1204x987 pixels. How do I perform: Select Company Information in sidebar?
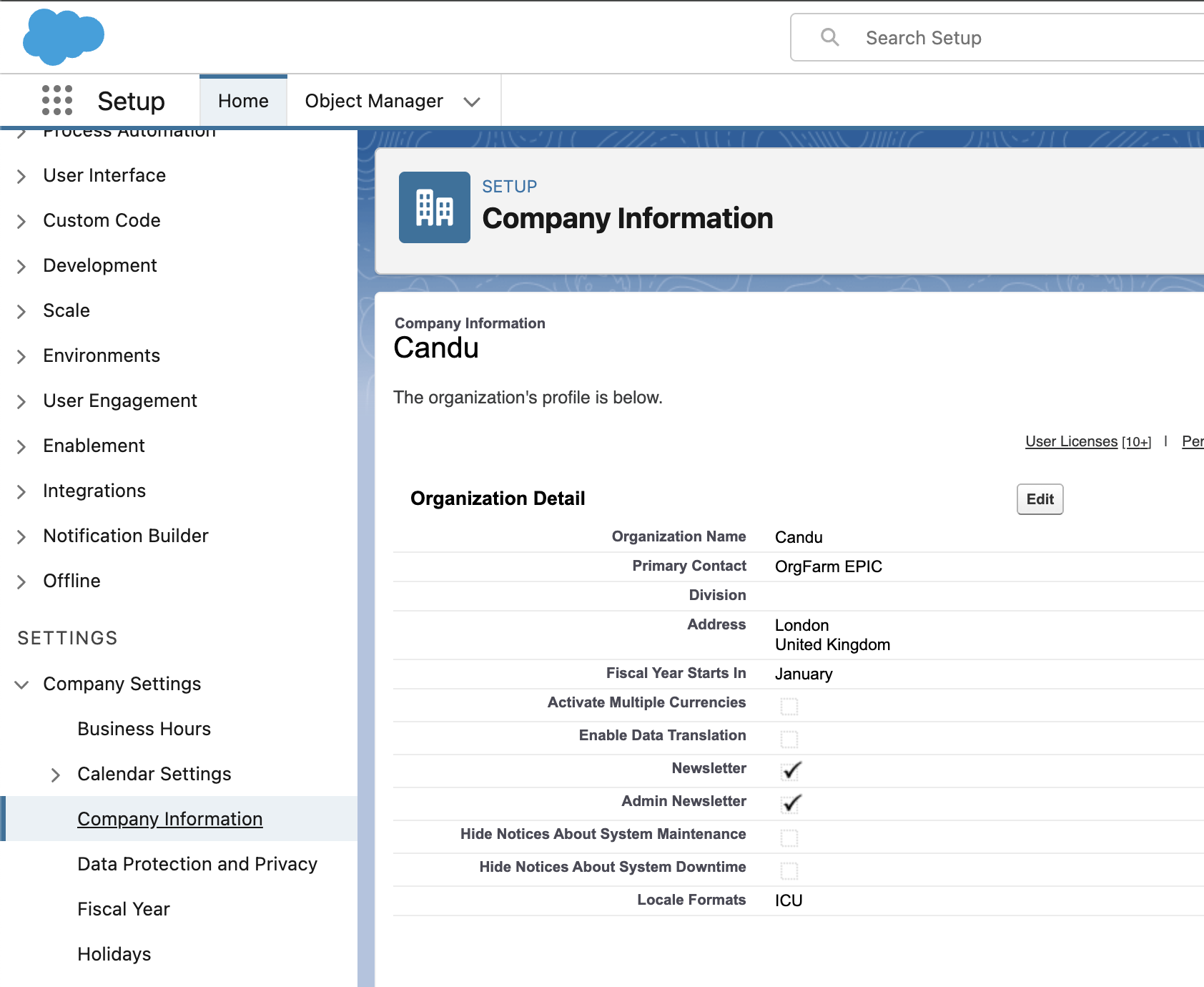[170, 819]
